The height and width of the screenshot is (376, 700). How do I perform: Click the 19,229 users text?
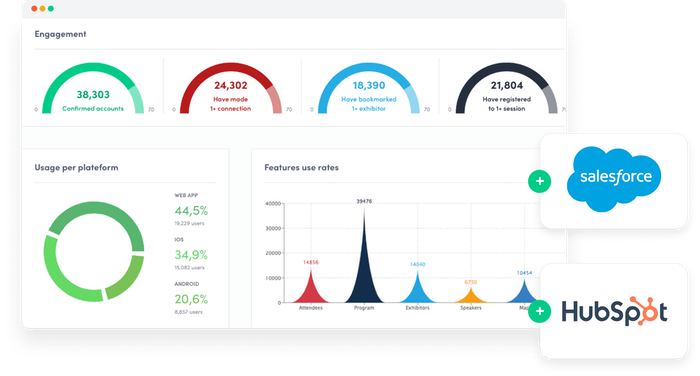point(189,223)
